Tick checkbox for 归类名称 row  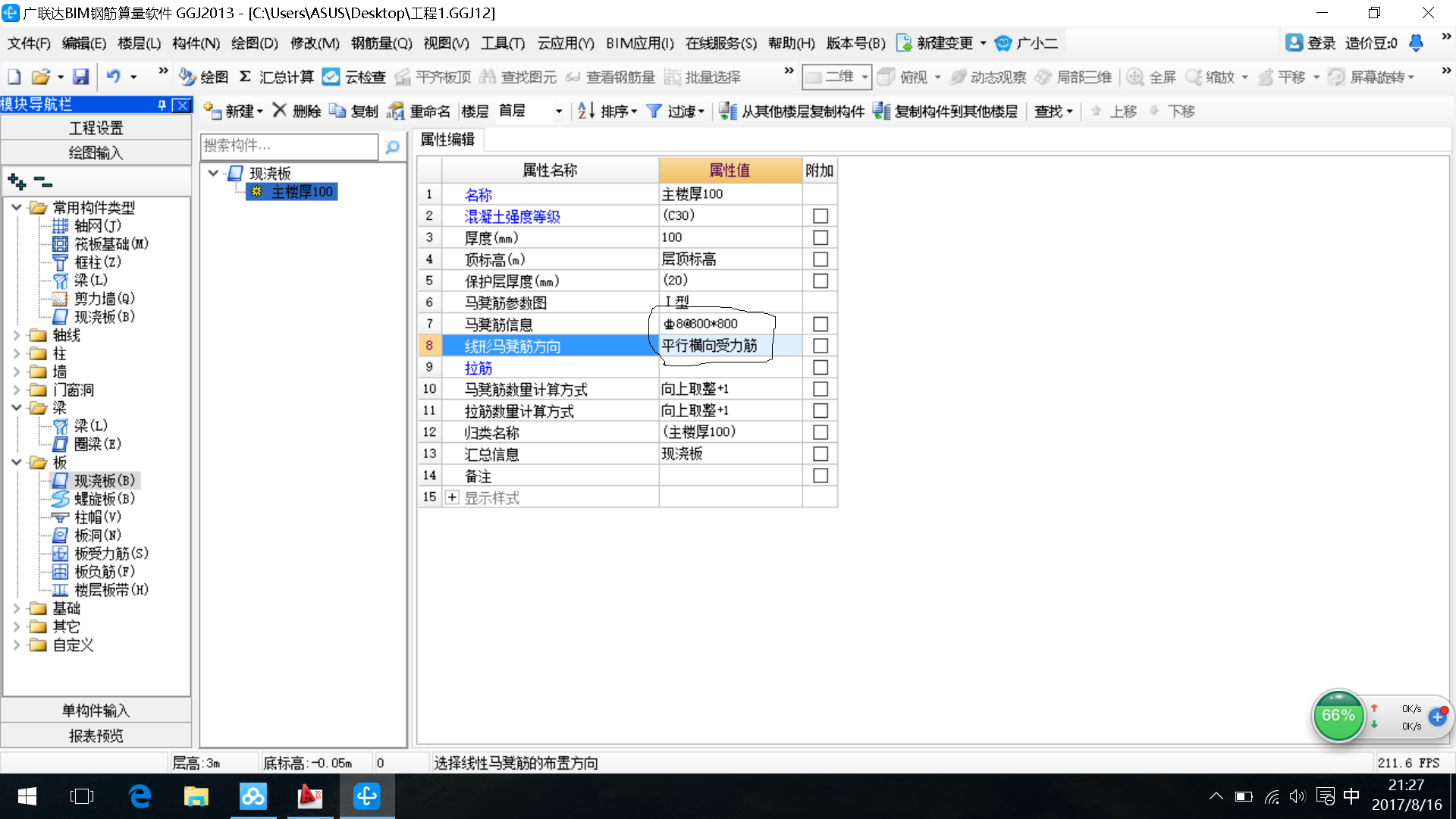tap(820, 432)
